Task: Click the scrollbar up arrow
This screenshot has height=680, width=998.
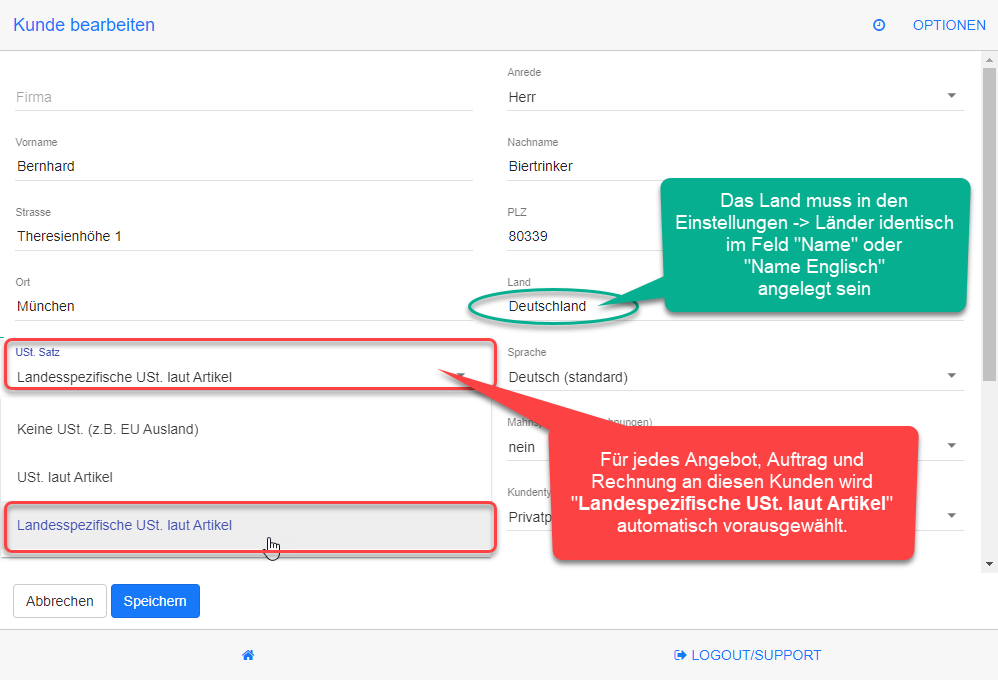Action: [x=989, y=60]
